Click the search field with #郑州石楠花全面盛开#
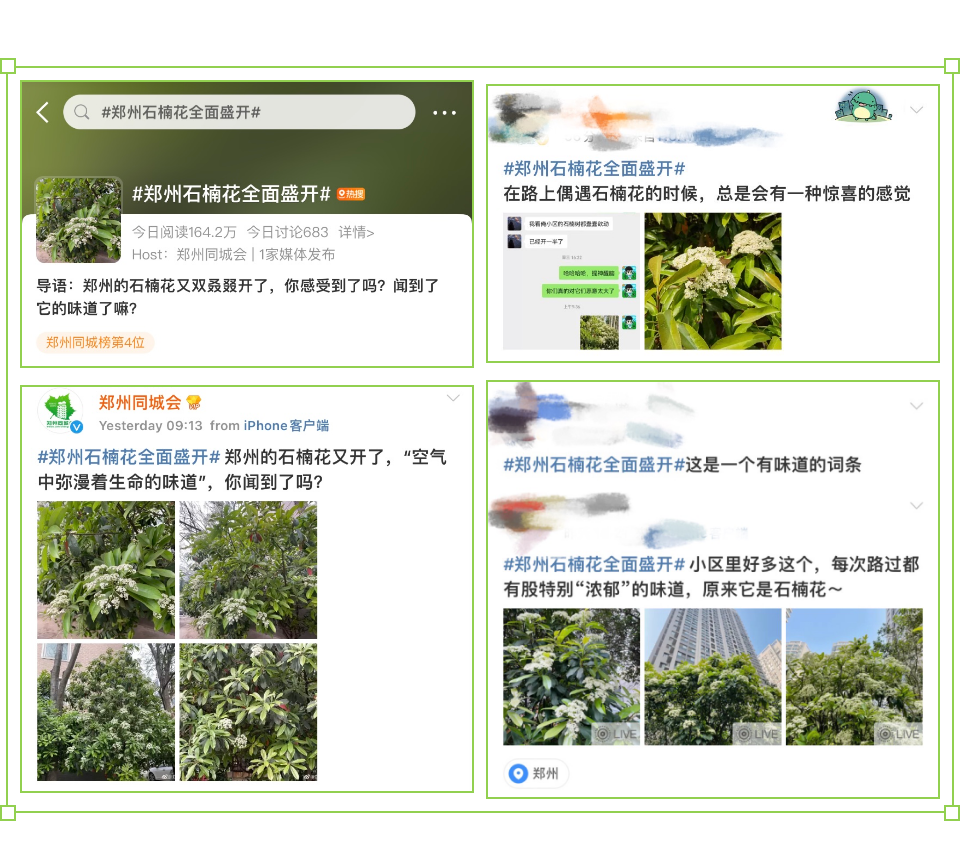Image resolution: width=960 pixels, height=841 pixels. 240,112
